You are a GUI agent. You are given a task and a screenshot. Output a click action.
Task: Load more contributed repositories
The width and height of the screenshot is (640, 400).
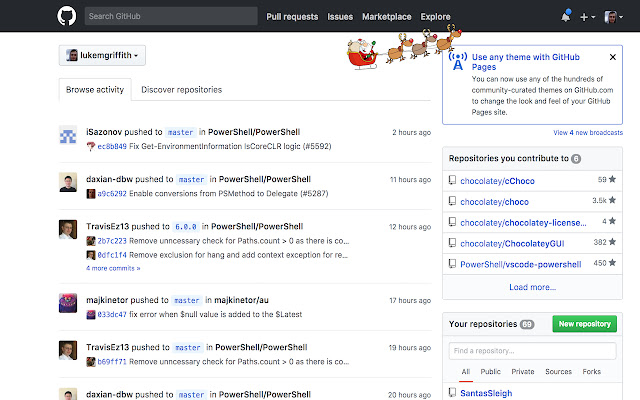(x=532, y=287)
